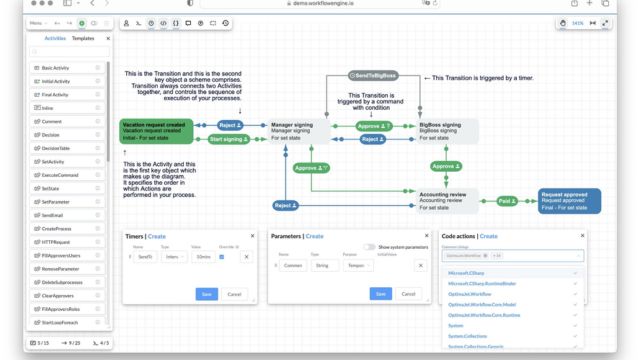Click the zoom percentage value

[x=578, y=23]
